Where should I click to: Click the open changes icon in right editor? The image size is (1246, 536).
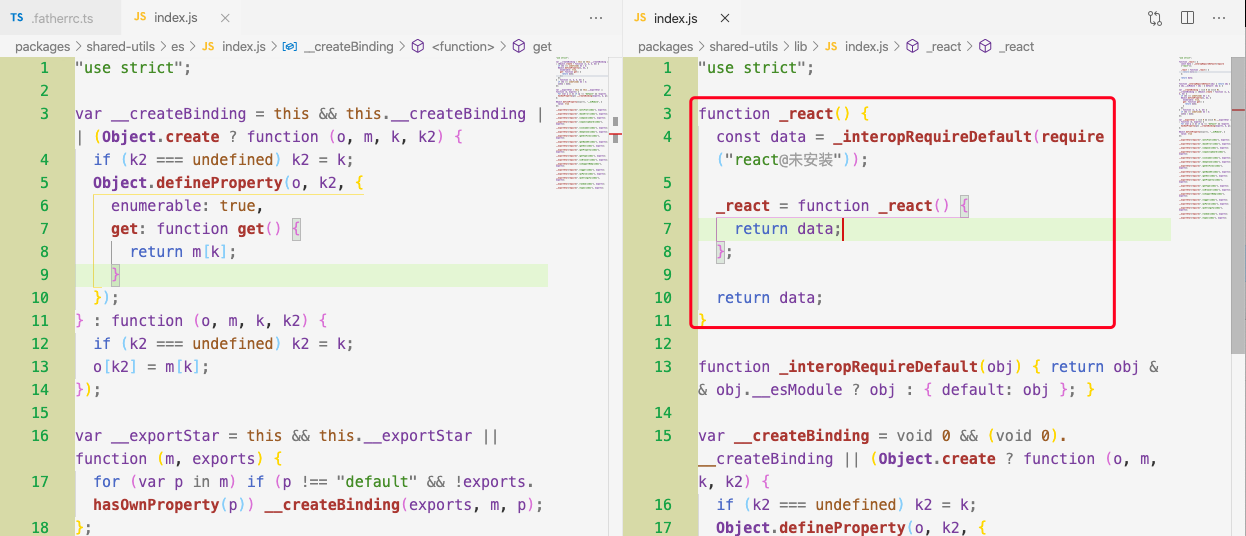[x=1155, y=18]
